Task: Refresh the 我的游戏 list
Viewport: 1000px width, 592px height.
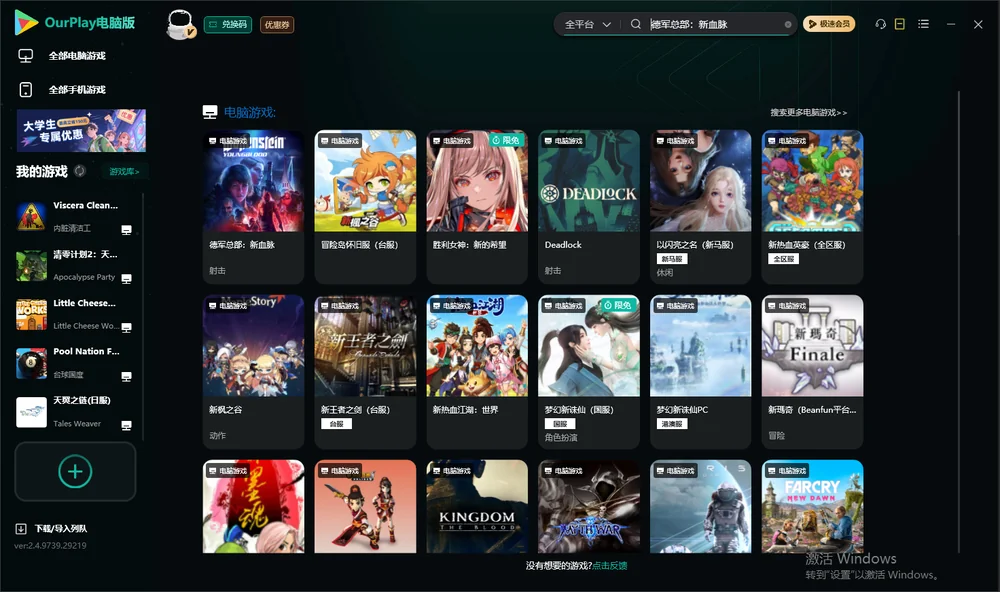Action: click(80, 171)
